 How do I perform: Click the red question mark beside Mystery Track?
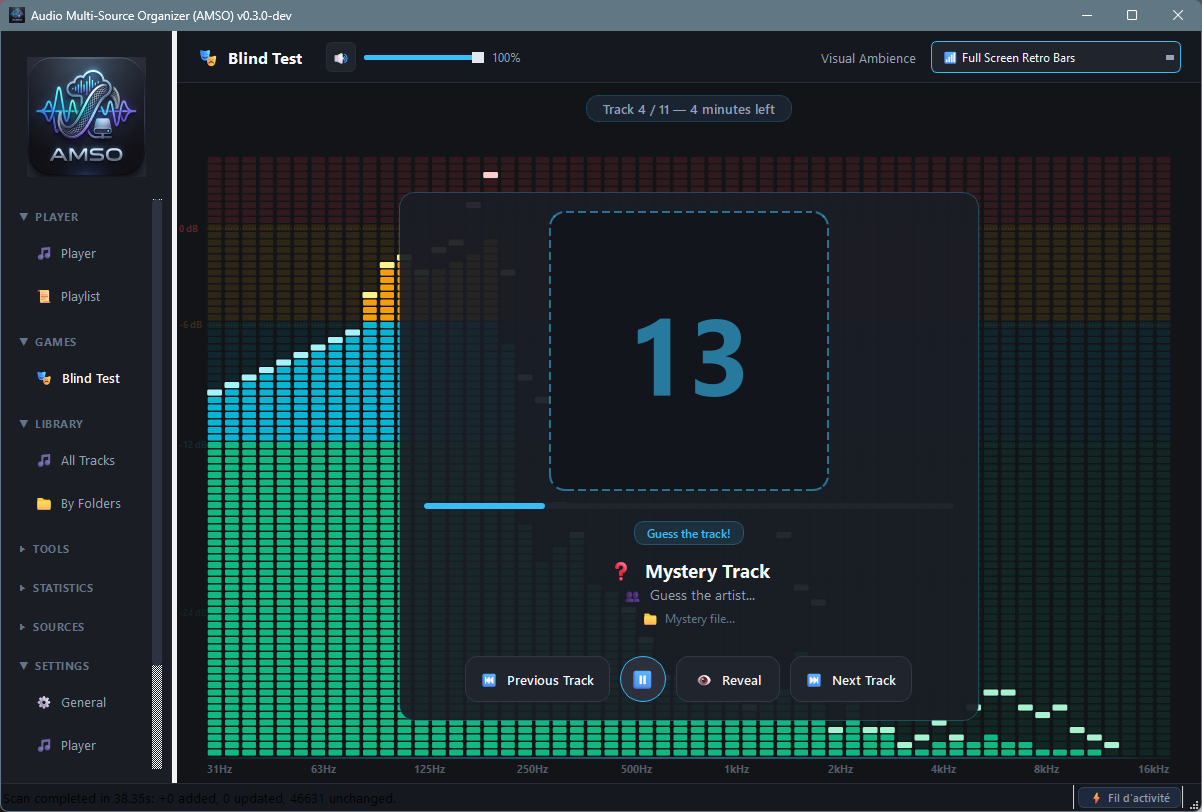(621, 571)
